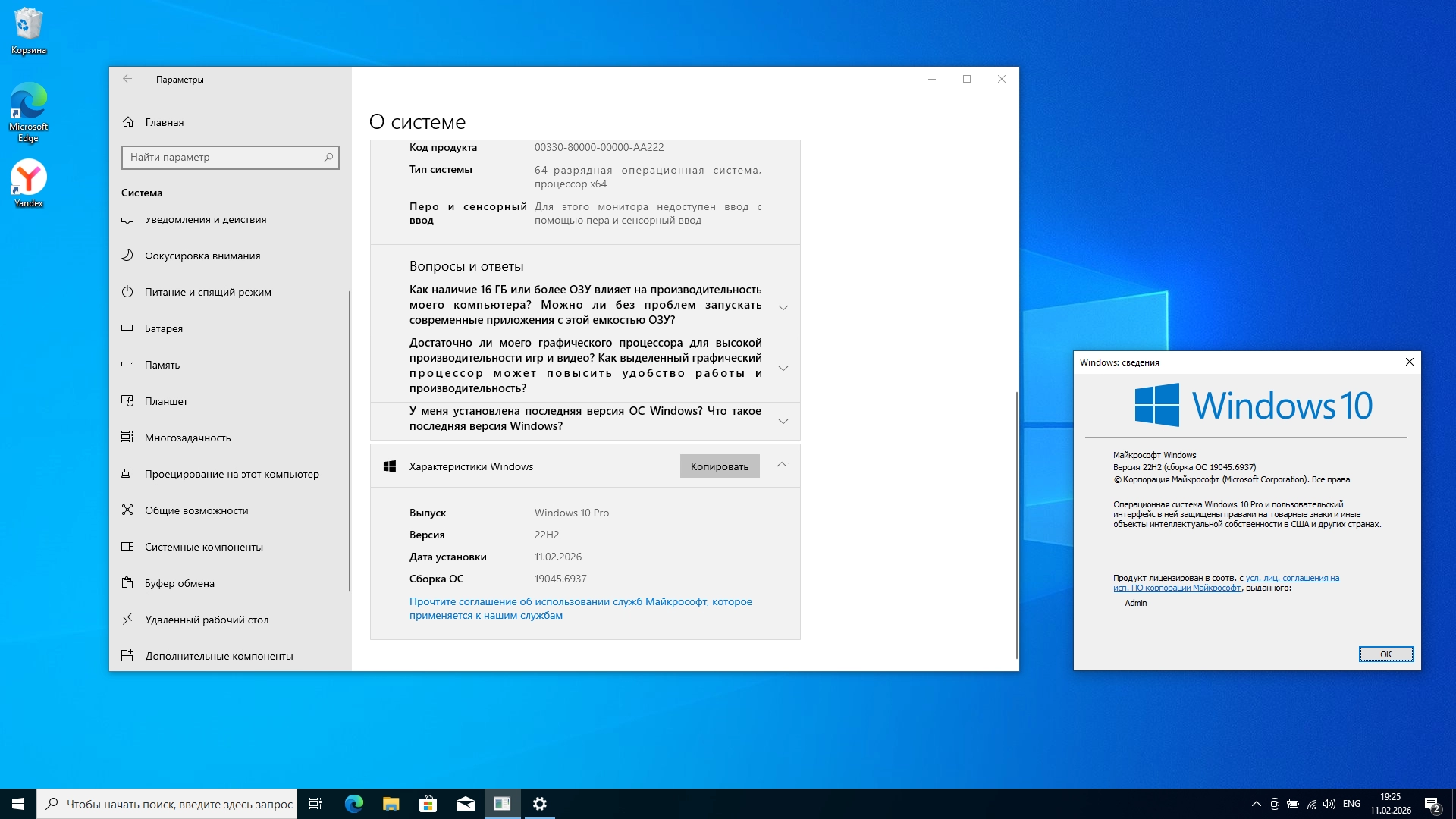The width and height of the screenshot is (1456, 819).
Task: Open Питание и спящий режим page
Action: tap(207, 292)
